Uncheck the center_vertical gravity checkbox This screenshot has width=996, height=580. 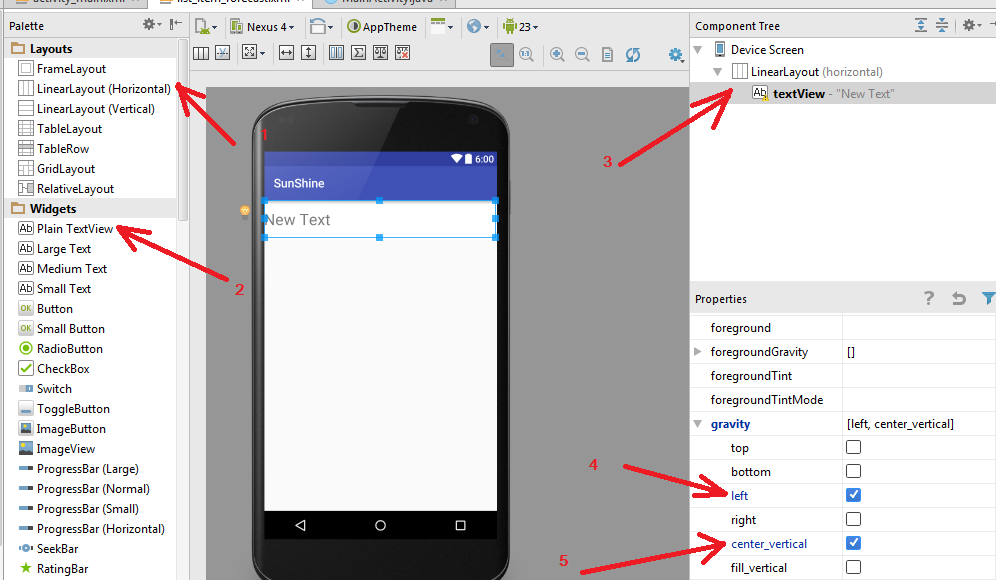click(x=853, y=543)
